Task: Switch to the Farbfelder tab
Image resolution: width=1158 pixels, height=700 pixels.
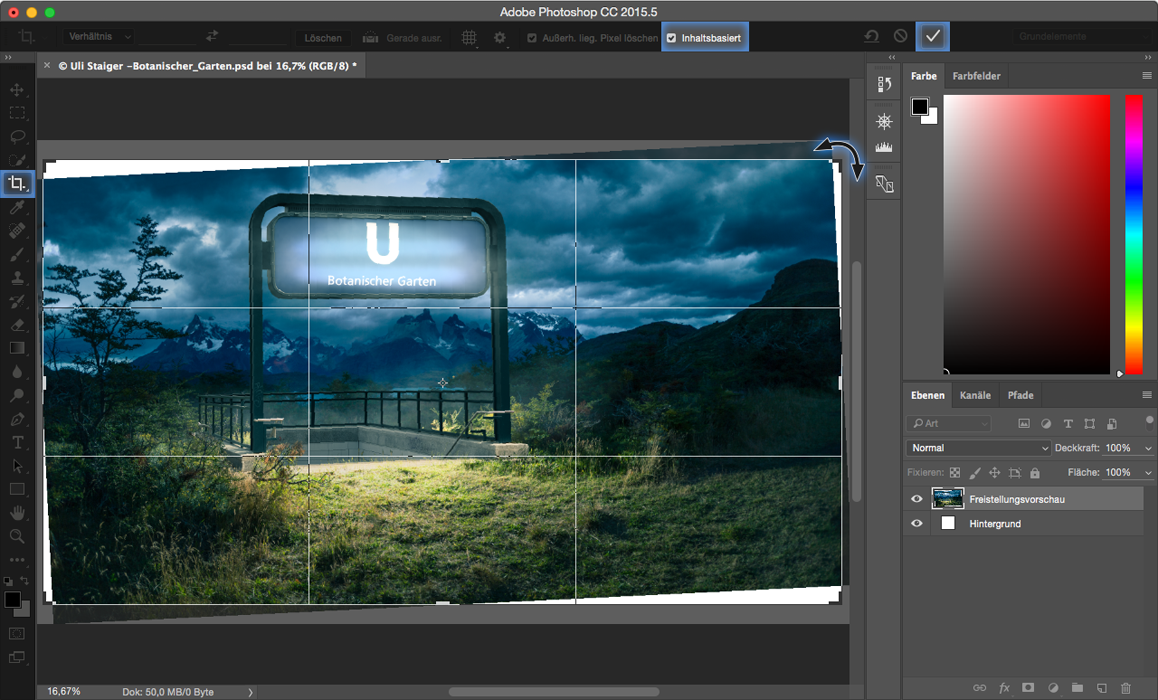Action: point(976,76)
